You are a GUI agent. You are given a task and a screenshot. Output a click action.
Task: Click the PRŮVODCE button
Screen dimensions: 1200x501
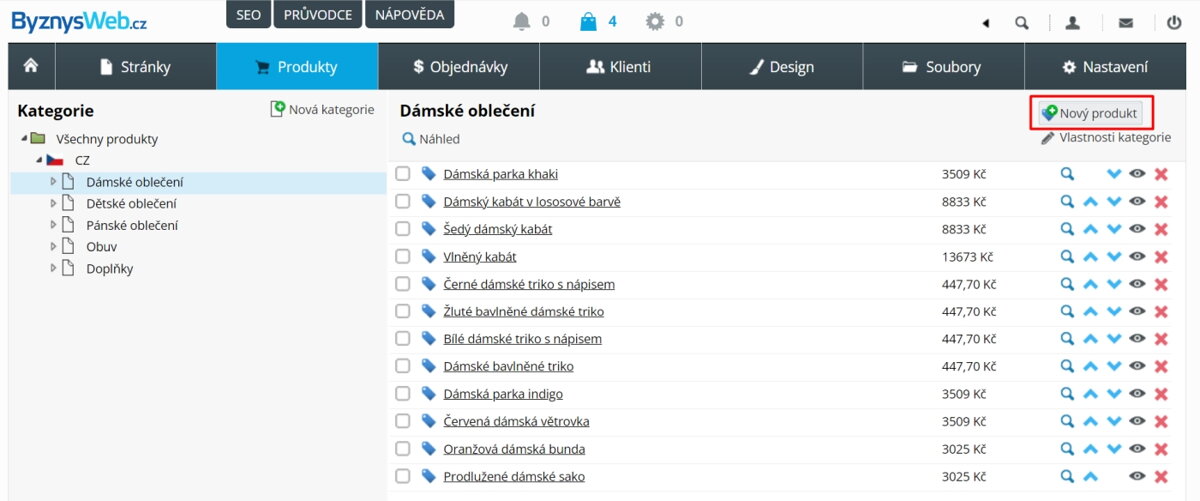[x=318, y=15]
